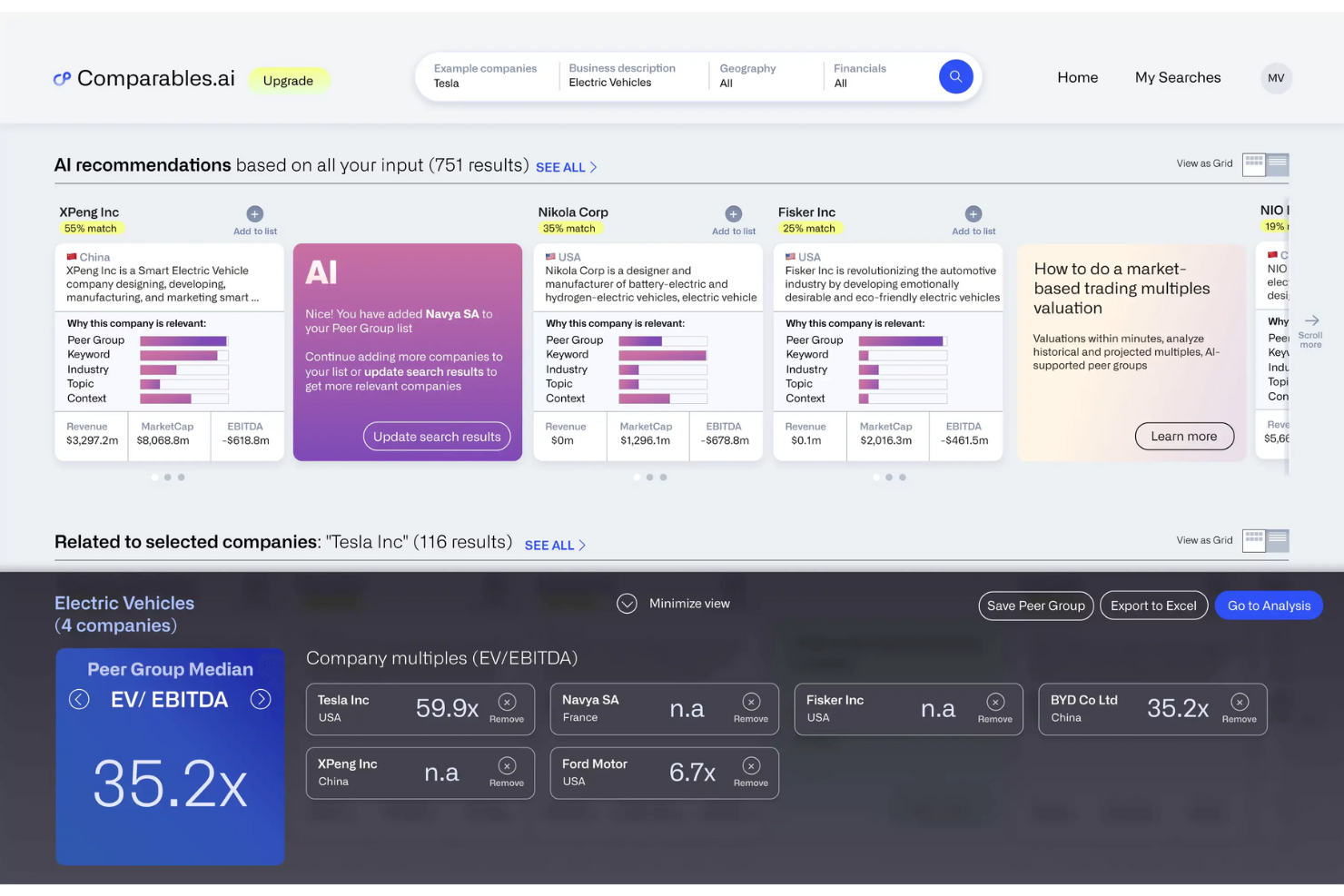Add Fisker Inc to your list via plus icon
This screenshot has height=896, width=1344.
point(973,215)
